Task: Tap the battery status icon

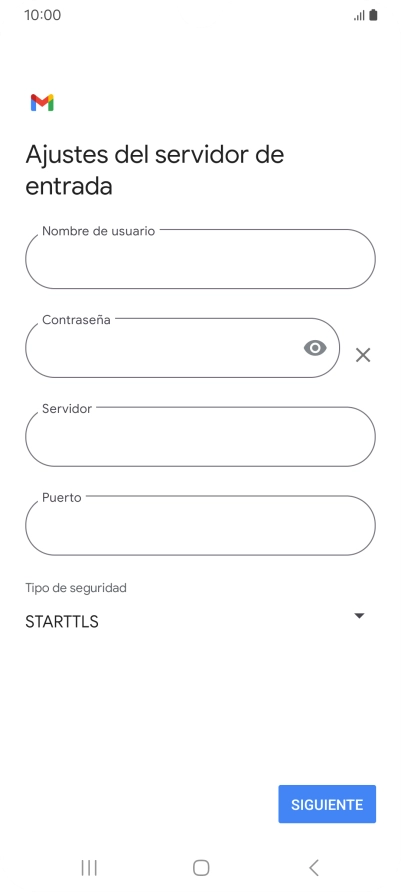Action: pos(373,15)
